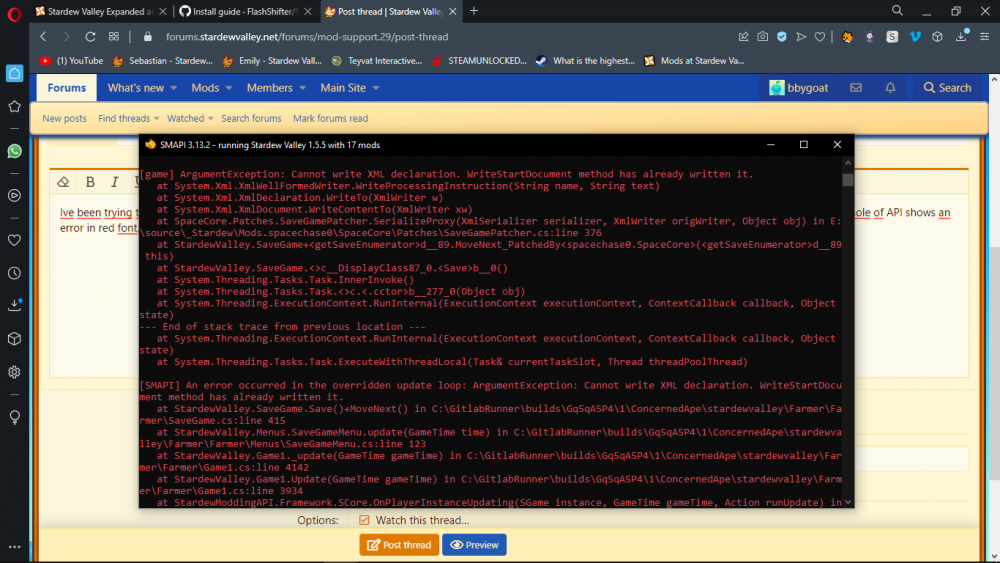This screenshot has width=1000, height=563.
Task: Open the toolbar downloads icon
Action: click(x=961, y=36)
